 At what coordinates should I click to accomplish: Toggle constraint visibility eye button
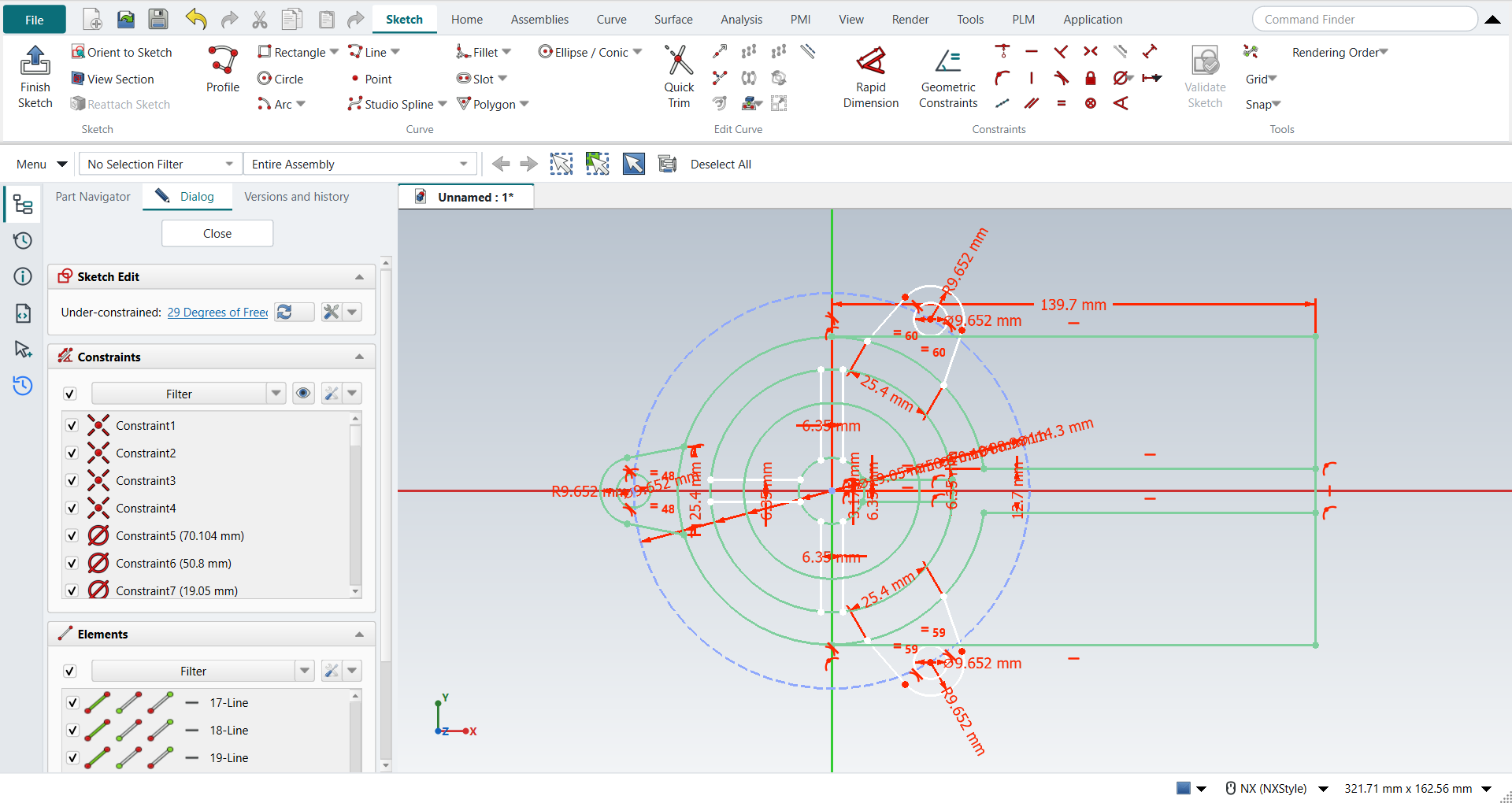303,394
